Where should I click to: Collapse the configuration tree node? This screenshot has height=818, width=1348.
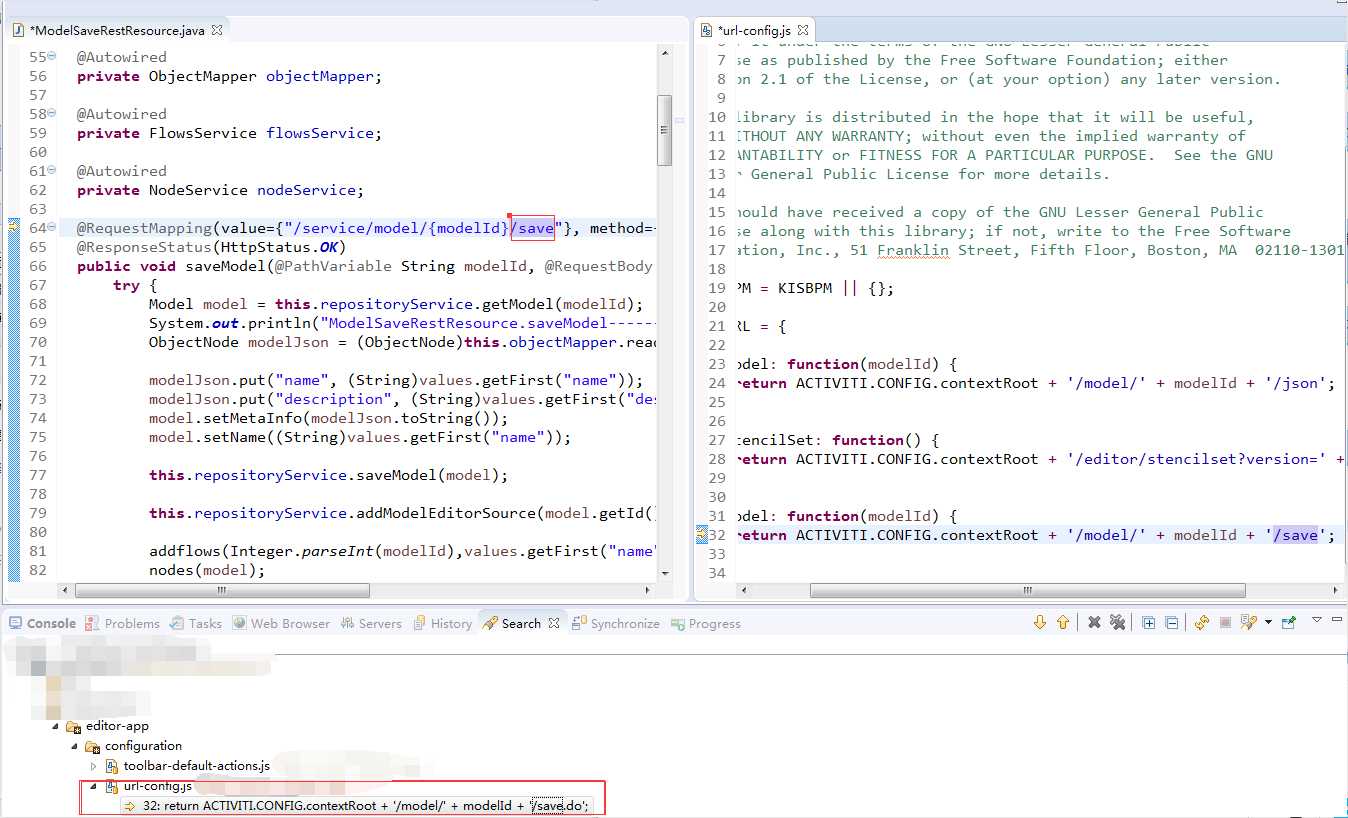[75, 746]
